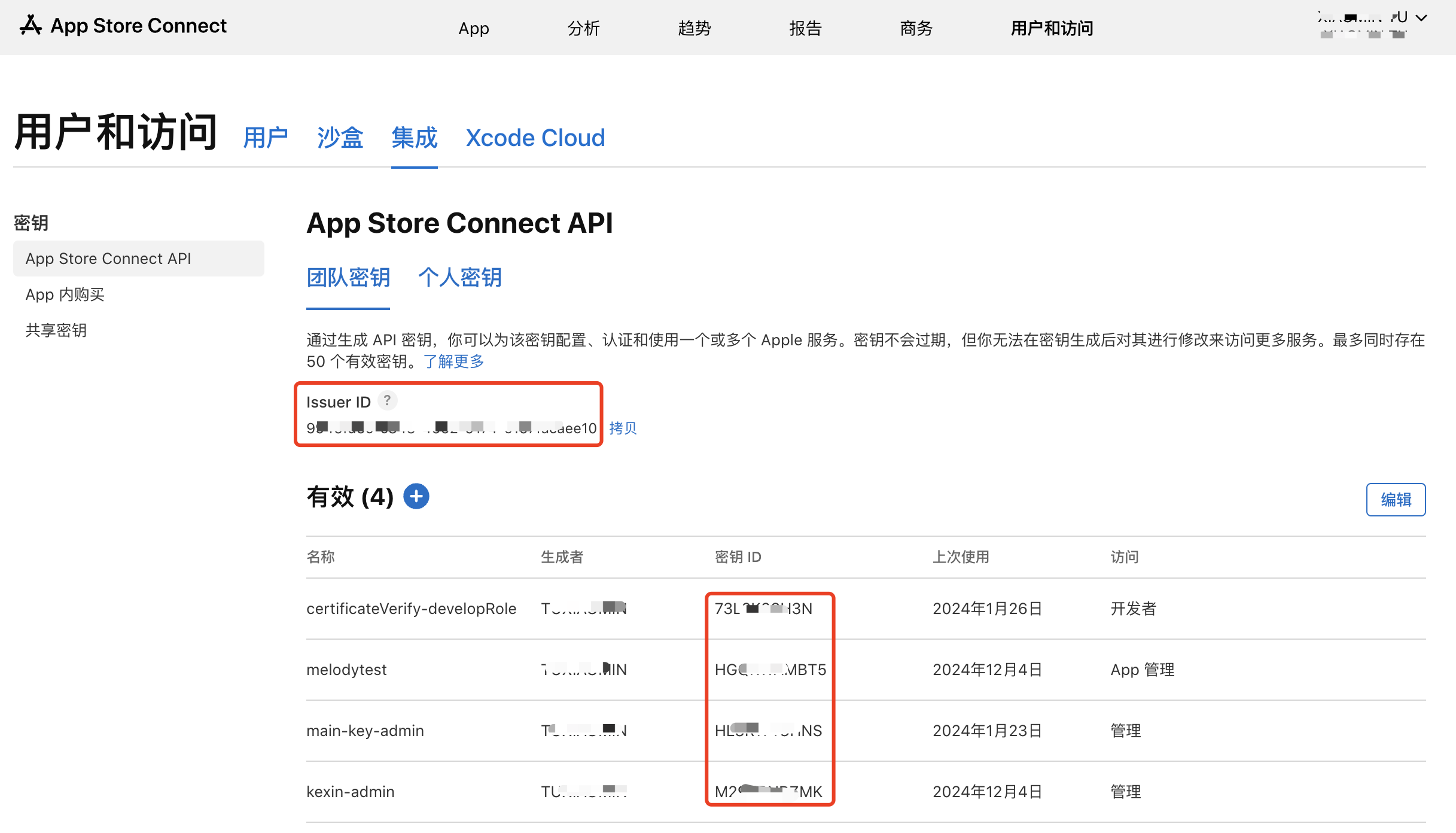The width and height of the screenshot is (1456, 833).
Task: Click the key ID ending in MBT5
Action: pos(770,670)
